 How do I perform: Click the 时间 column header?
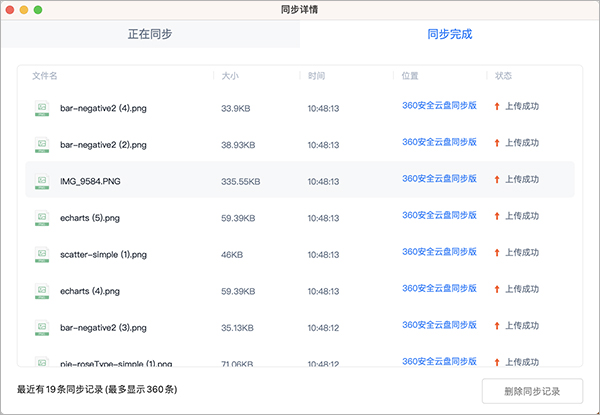(316, 76)
